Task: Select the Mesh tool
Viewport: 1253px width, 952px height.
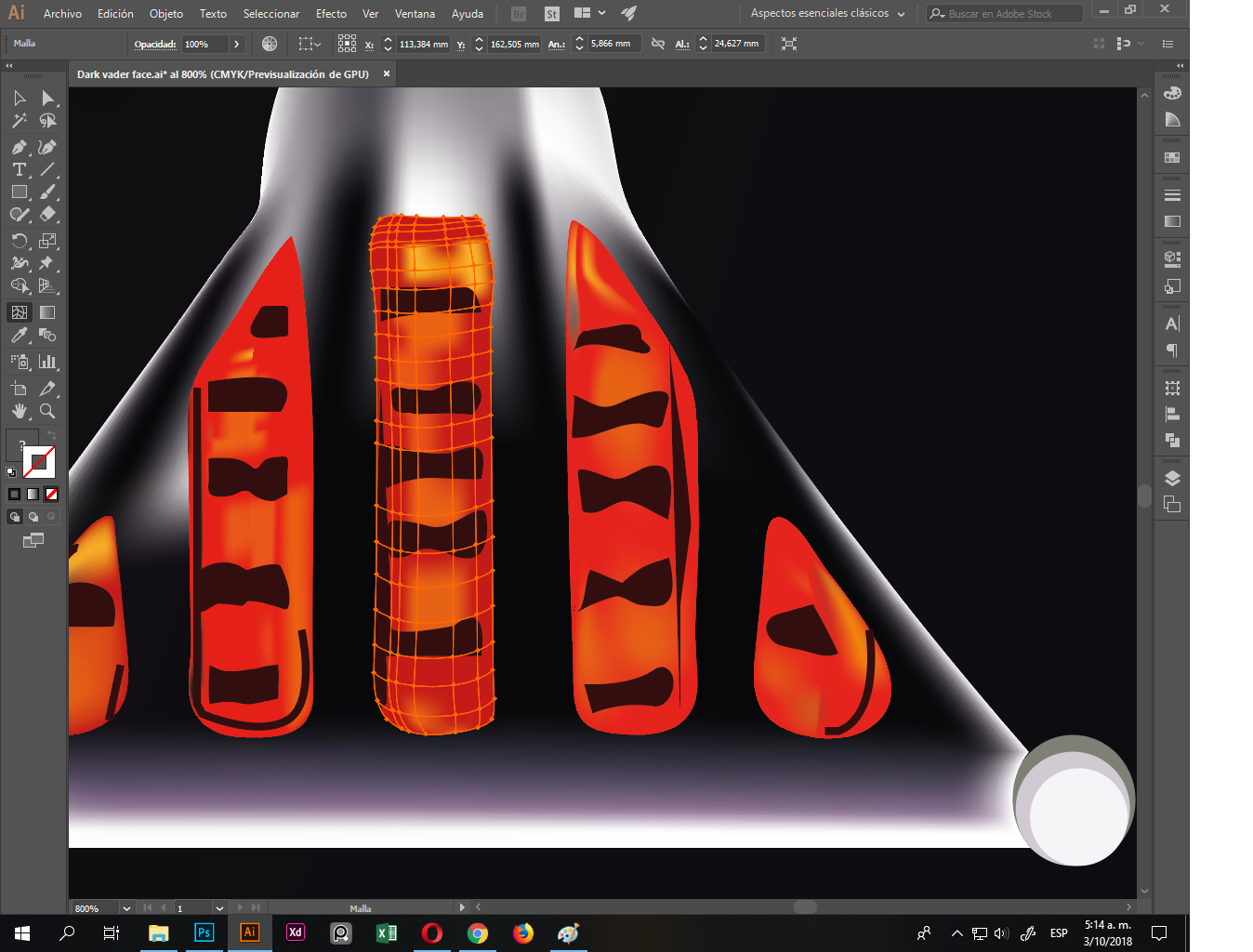Action: [x=20, y=312]
